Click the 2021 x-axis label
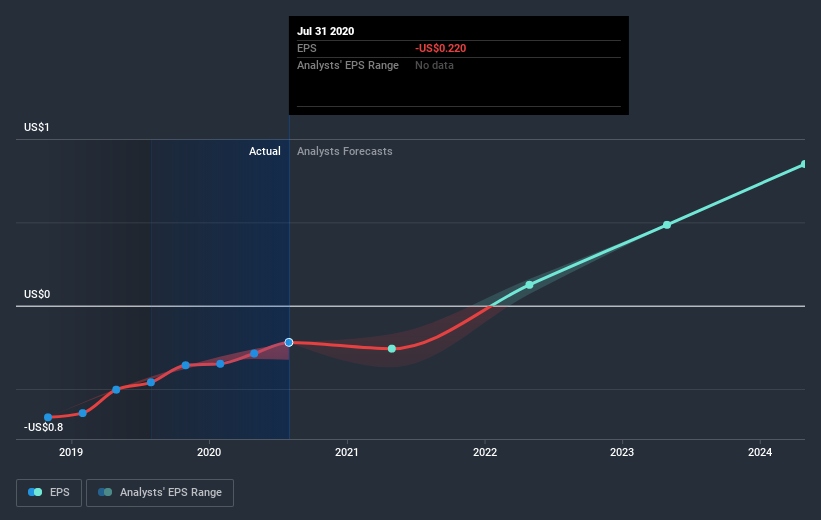This screenshot has width=821, height=520. (x=347, y=452)
